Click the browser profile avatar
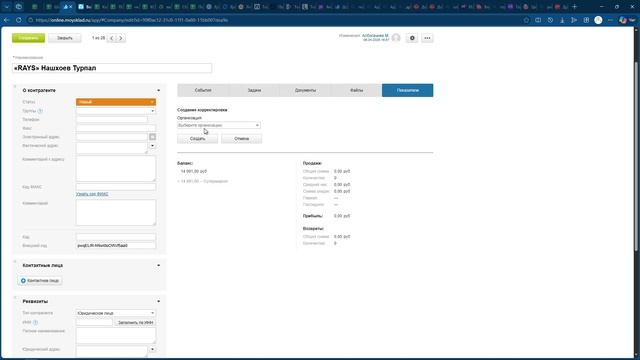 [x=598, y=20]
